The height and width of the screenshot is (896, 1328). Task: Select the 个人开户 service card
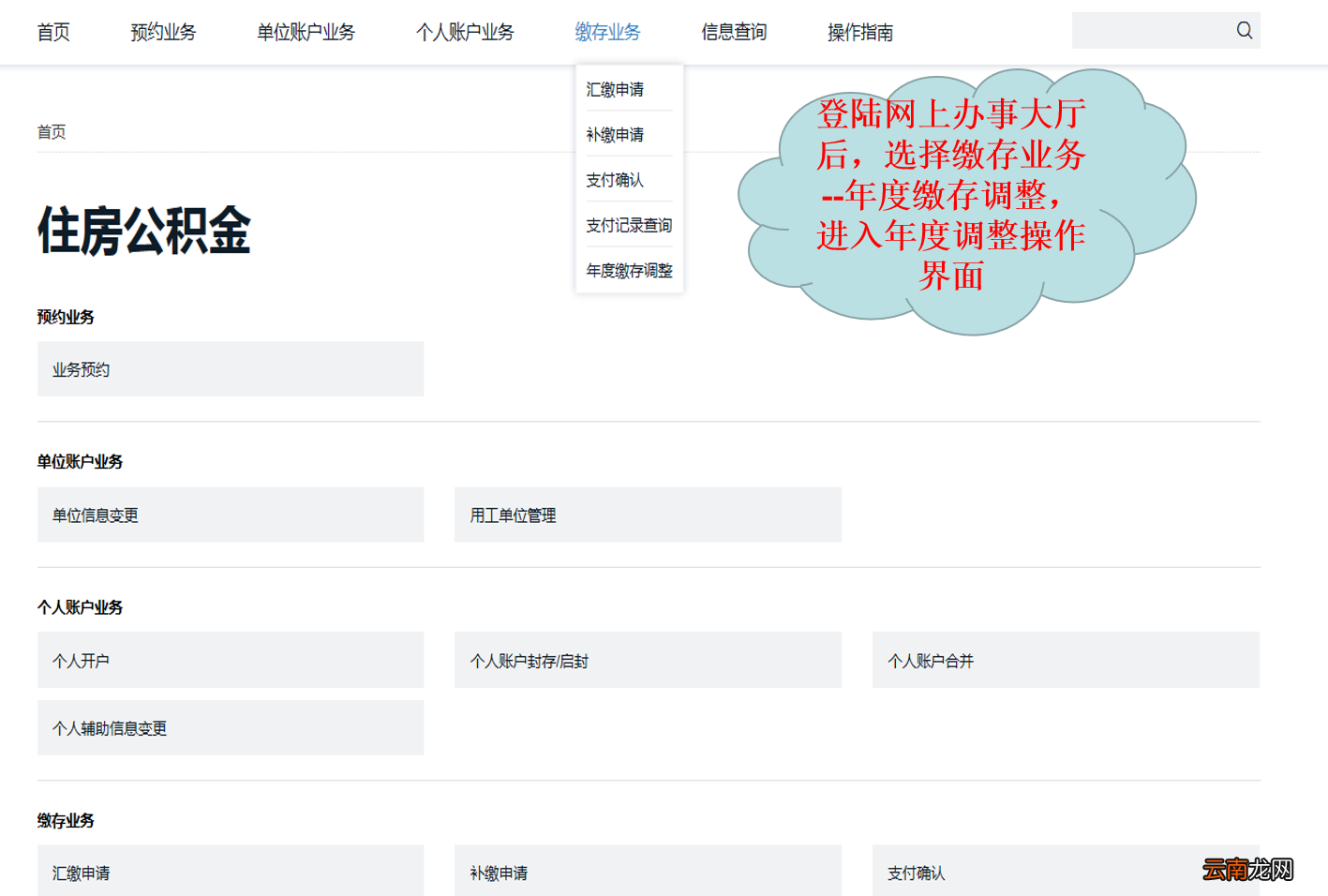click(230, 660)
